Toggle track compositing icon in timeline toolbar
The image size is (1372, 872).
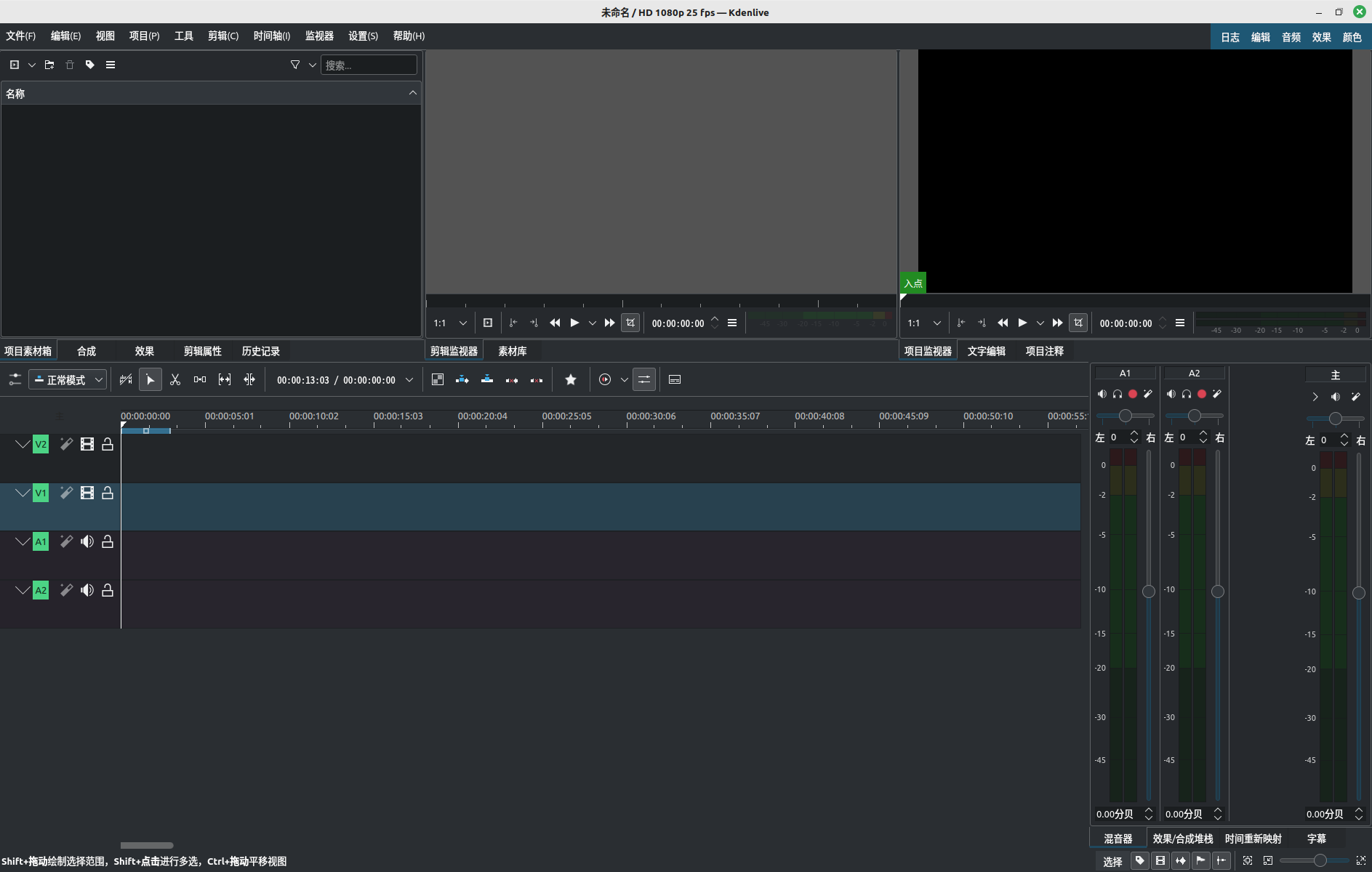[438, 379]
